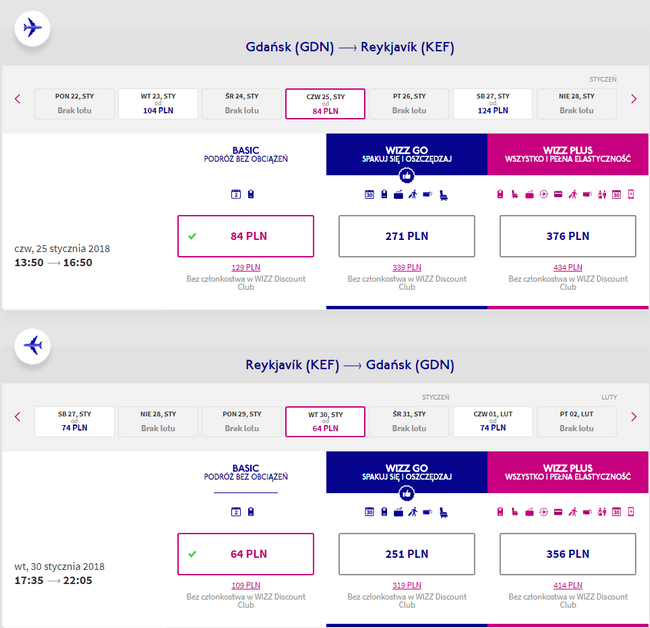
Task: Click the WIZZ PLUS two-people icon on the outbound flight
Action: point(602,194)
